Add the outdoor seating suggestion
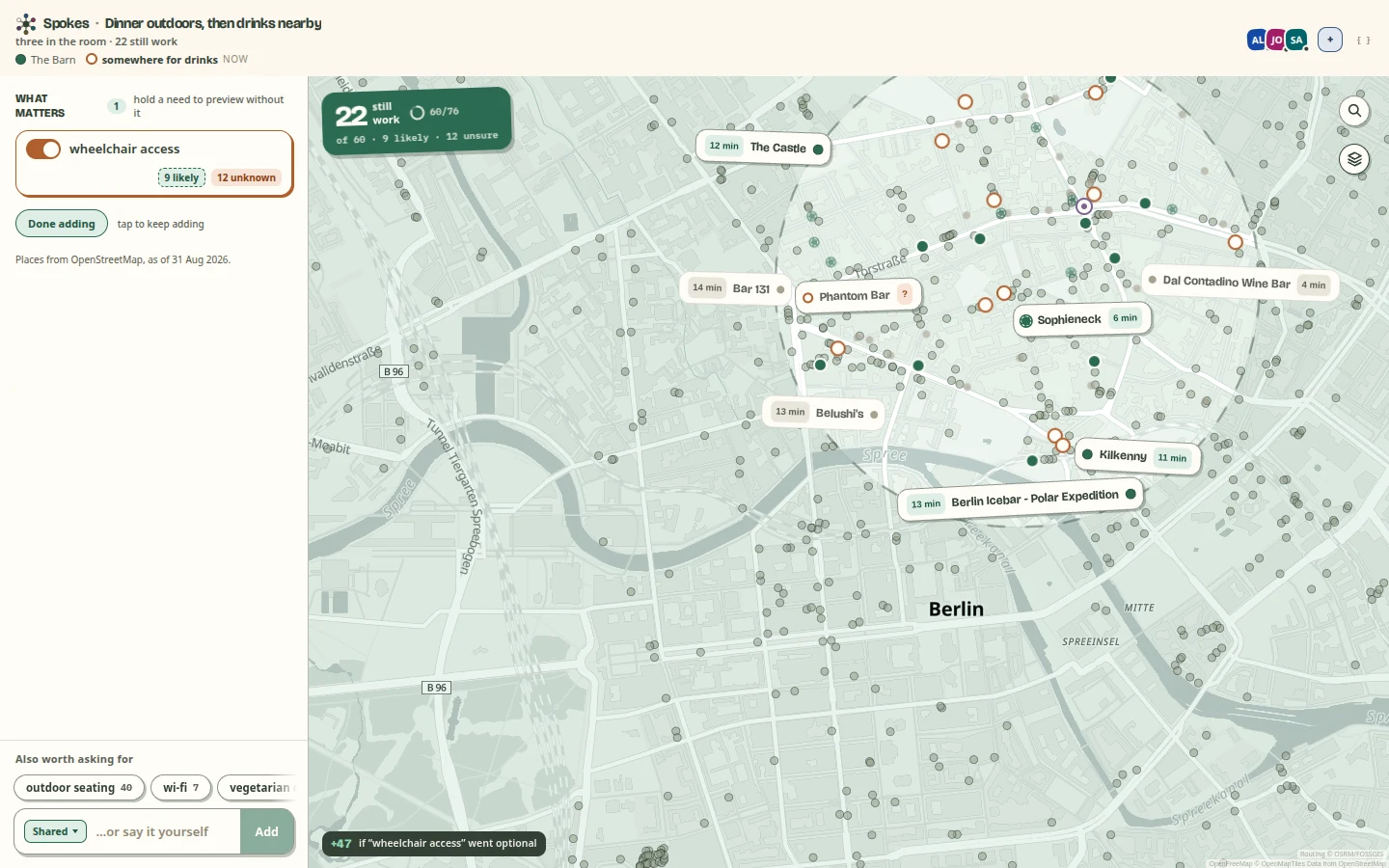This screenshot has height=868, width=1389. (79, 788)
